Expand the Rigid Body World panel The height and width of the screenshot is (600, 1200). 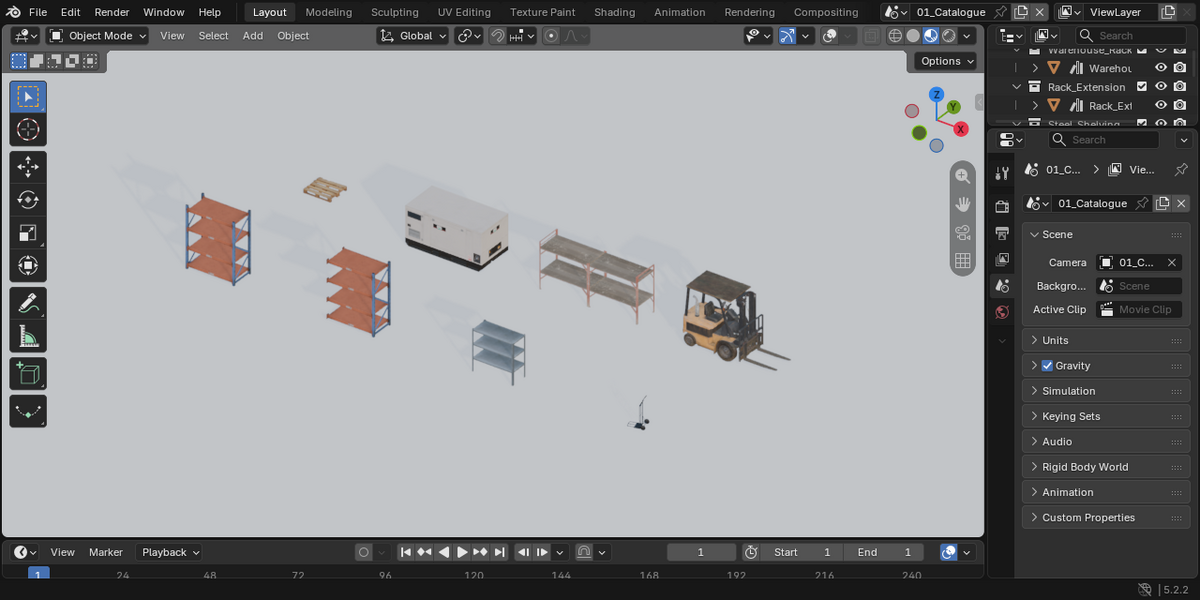(x=1105, y=467)
